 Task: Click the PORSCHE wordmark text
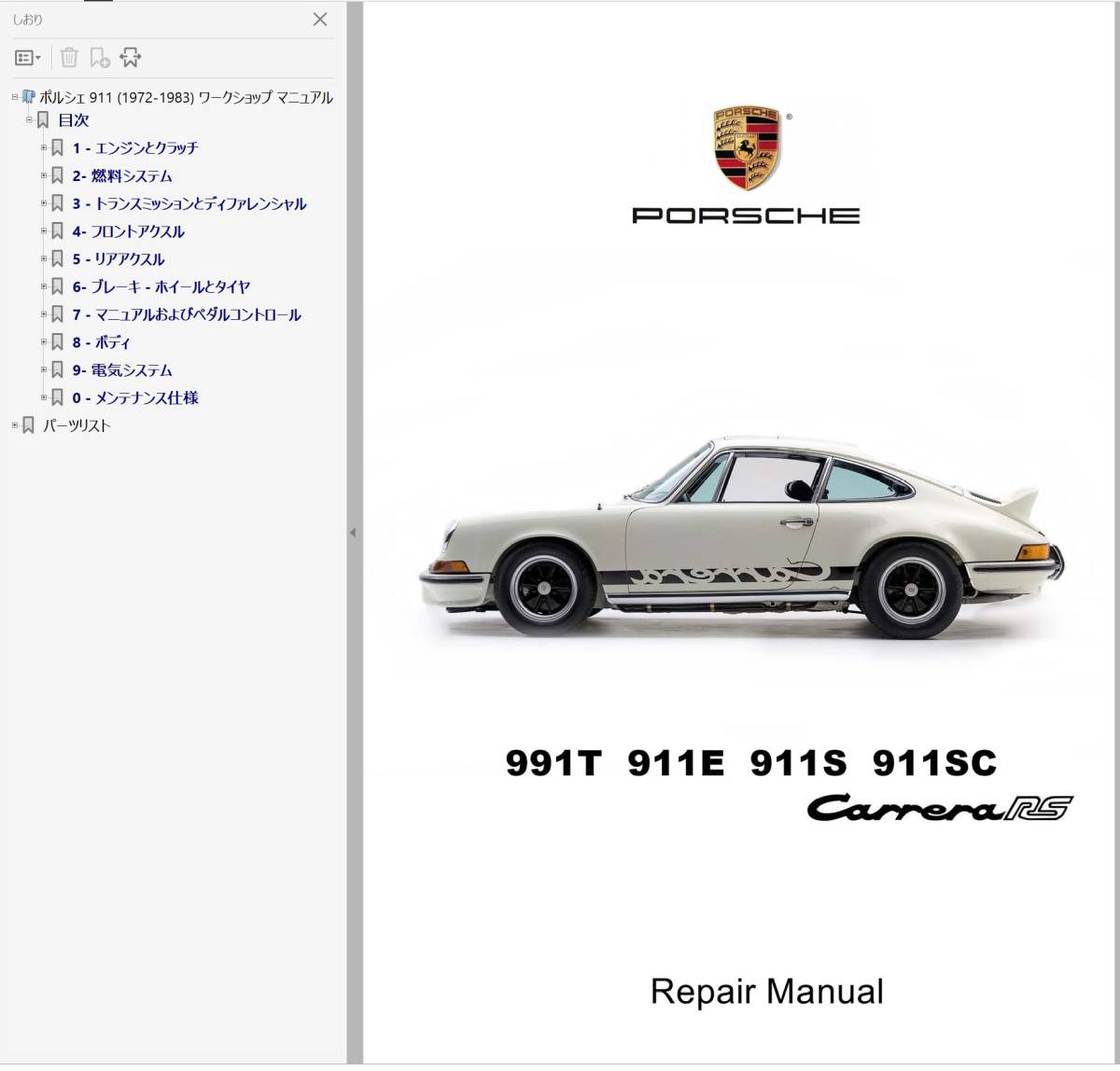(746, 216)
